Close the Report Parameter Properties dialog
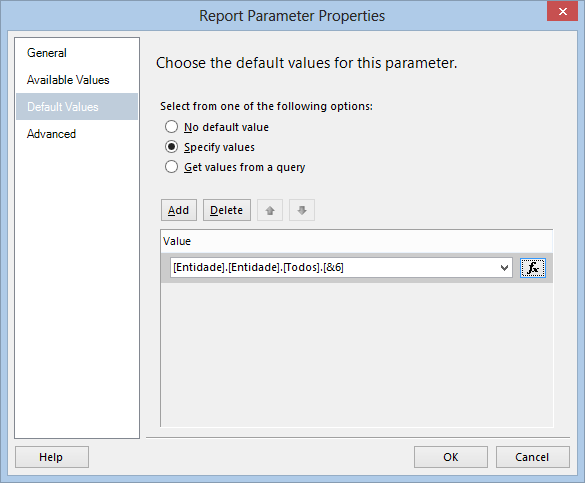 (562, 11)
